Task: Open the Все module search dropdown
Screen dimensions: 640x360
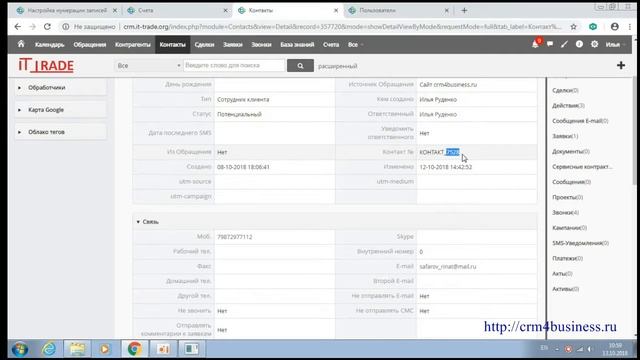Action: pos(148,65)
